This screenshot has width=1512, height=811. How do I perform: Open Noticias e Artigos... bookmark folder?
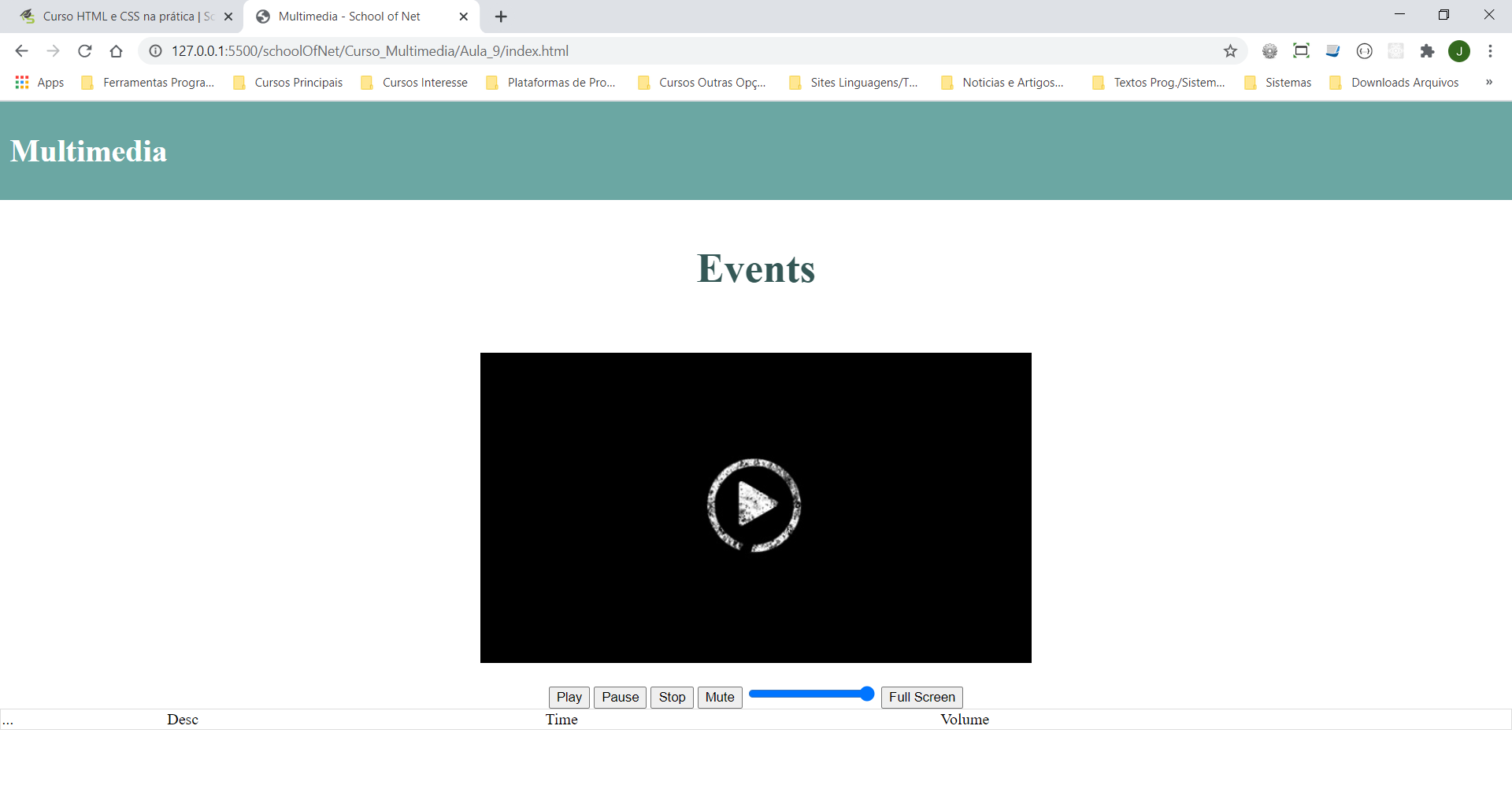[1002, 83]
